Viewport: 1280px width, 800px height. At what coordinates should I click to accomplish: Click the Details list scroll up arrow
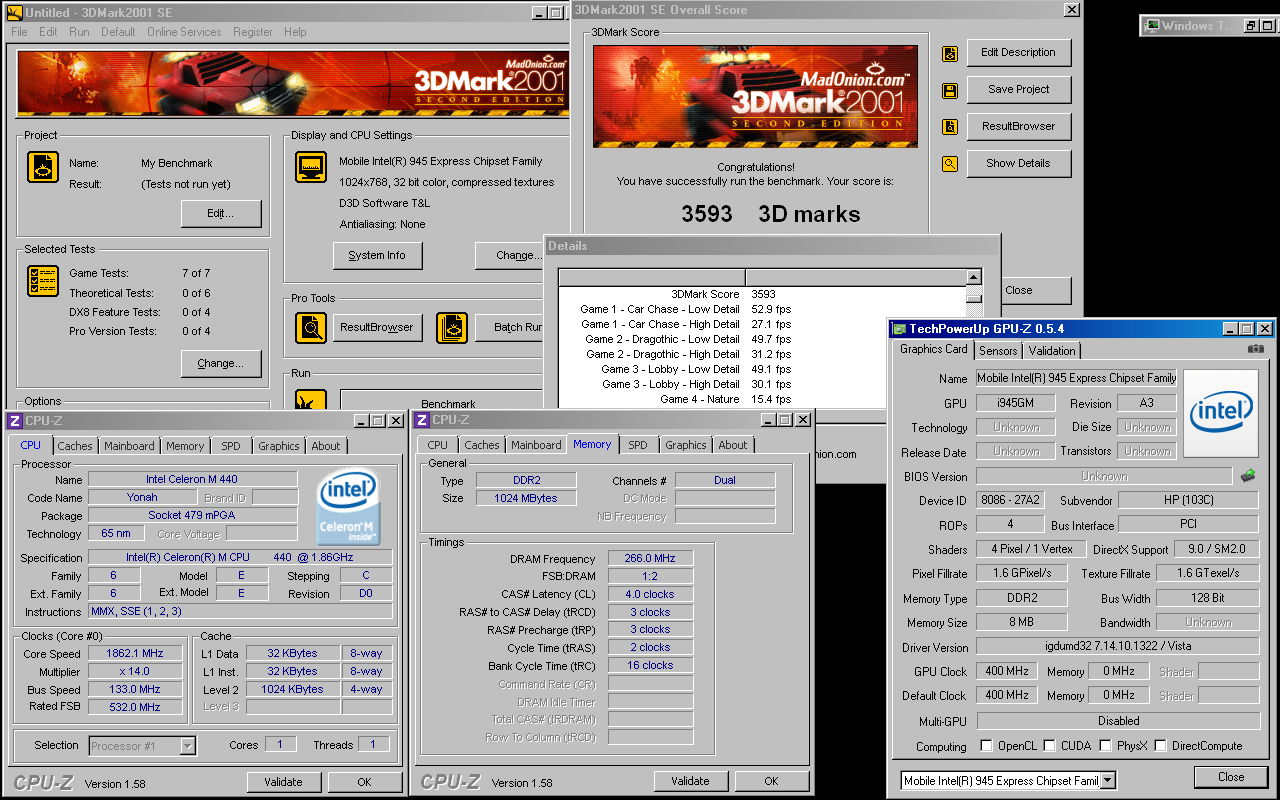pos(974,277)
